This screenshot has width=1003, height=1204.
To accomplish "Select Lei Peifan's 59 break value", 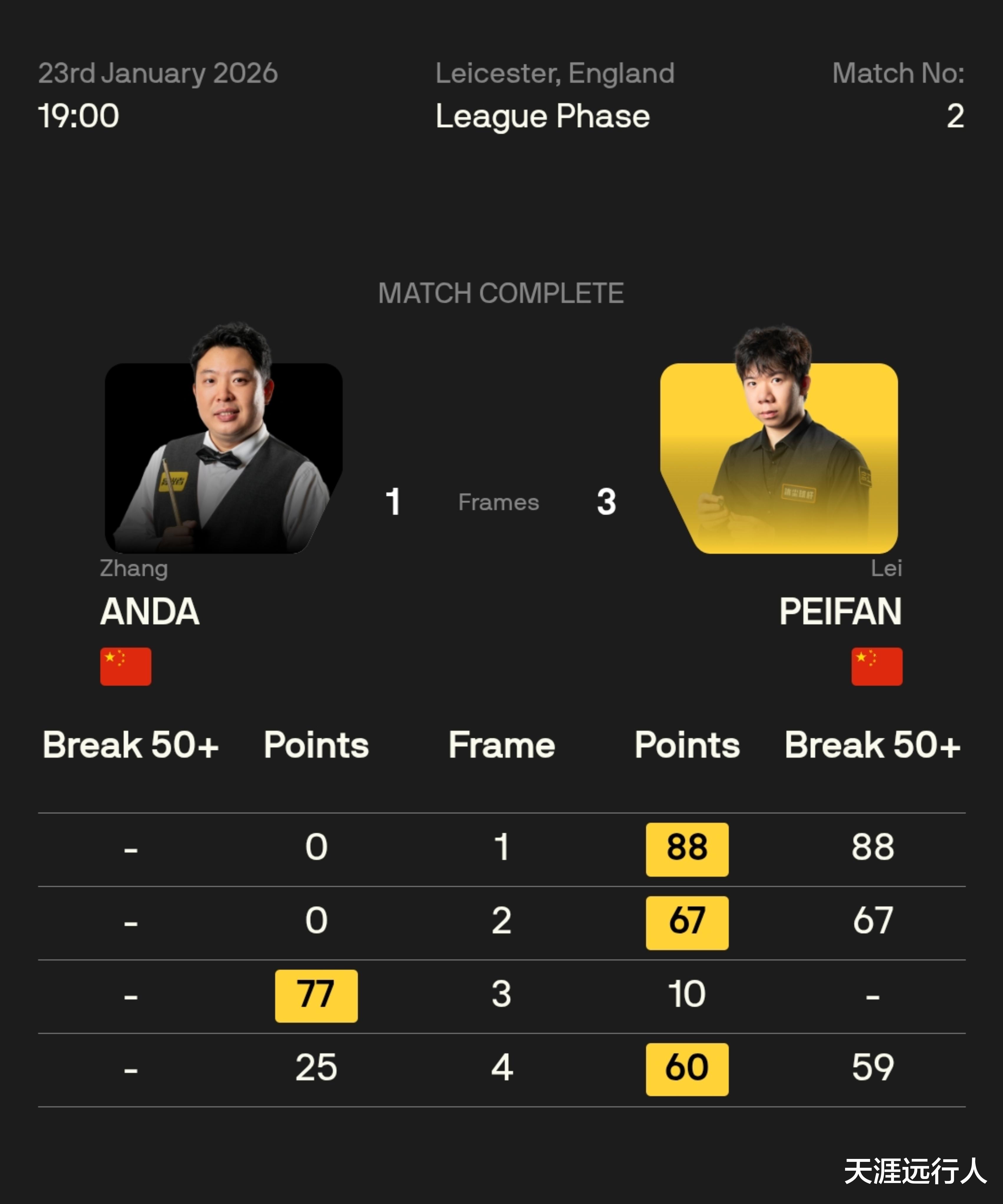I will click(x=872, y=1068).
